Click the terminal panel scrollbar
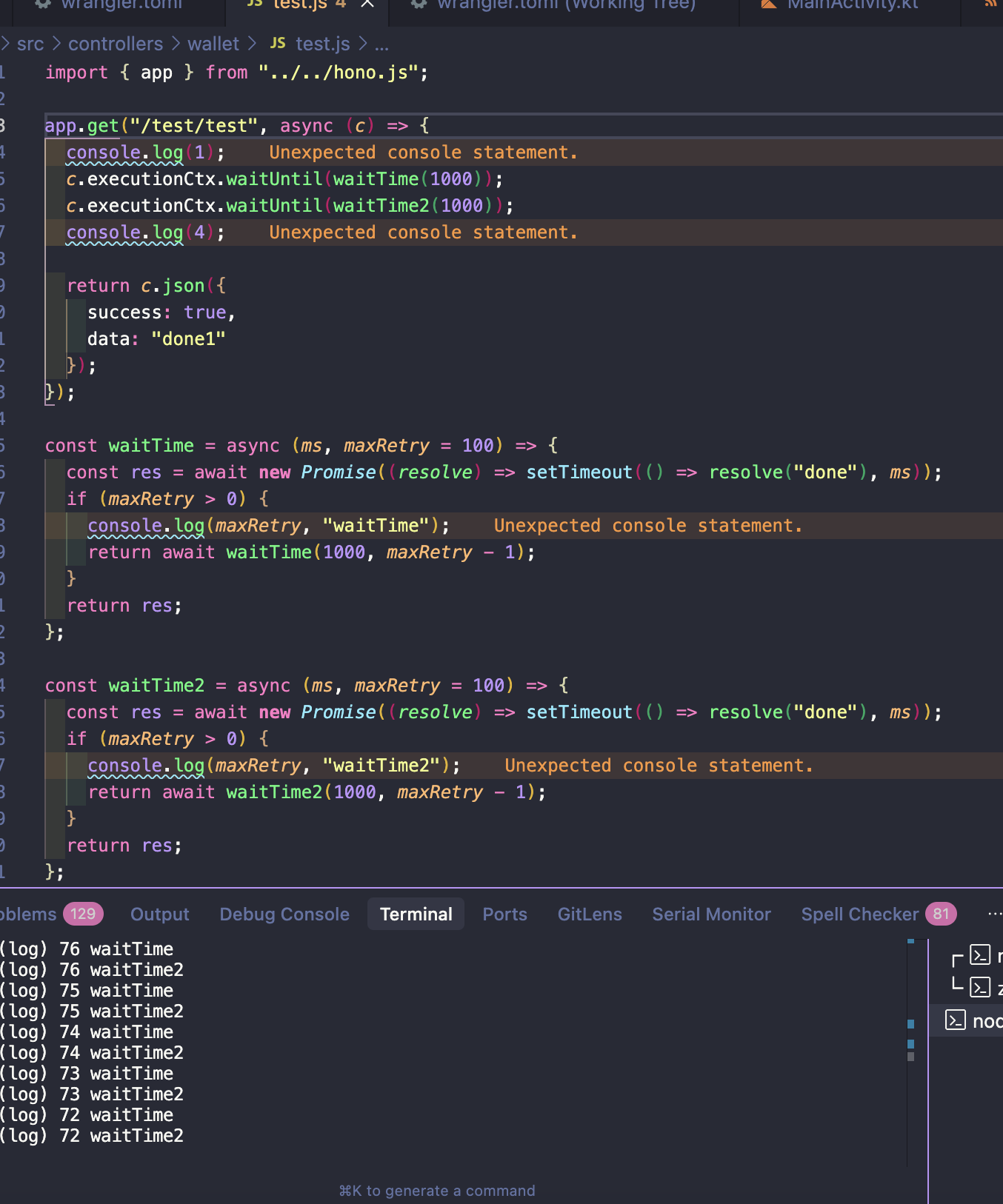This screenshot has height=1204, width=1003. pyautogui.click(x=910, y=1051)
